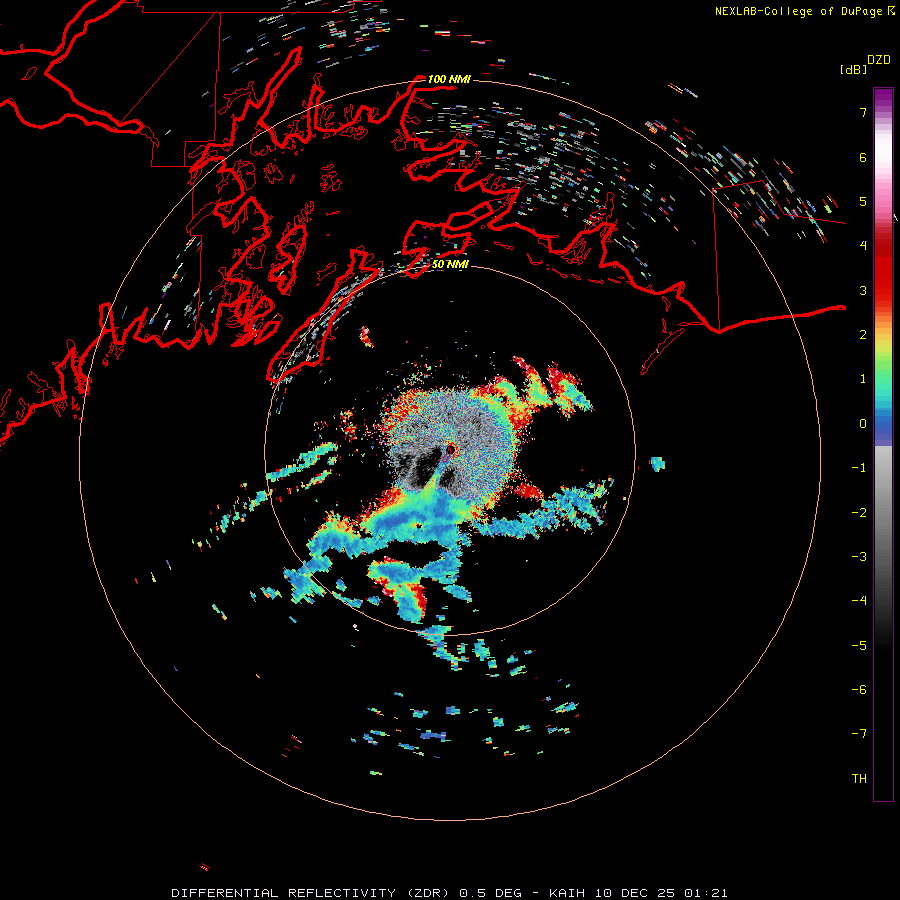The height and width of the screenshot is (900, 900).
Task: Click the TH label on color scale
Action: pos(859,779)
